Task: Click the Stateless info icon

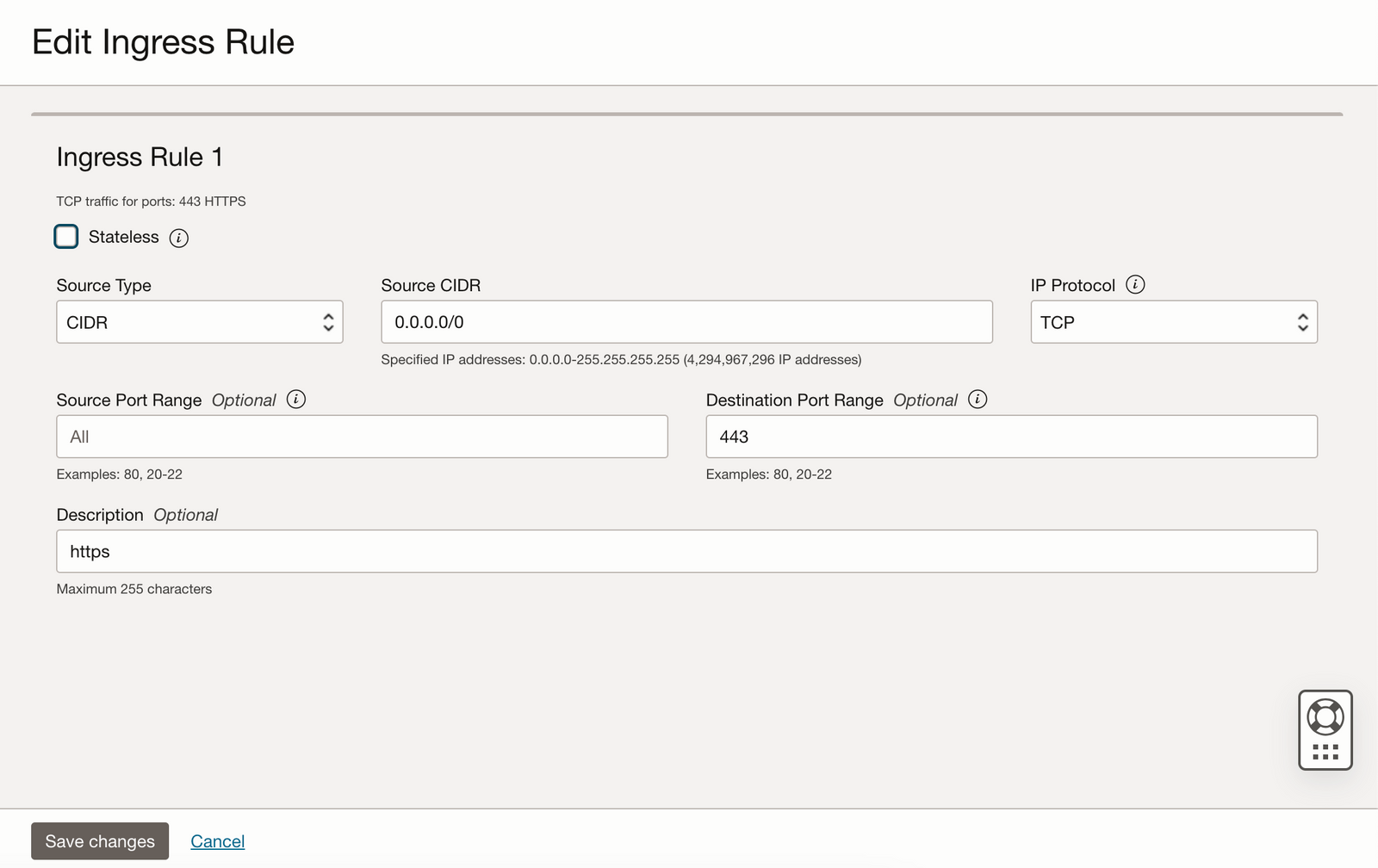Action: tap(179, 237)
